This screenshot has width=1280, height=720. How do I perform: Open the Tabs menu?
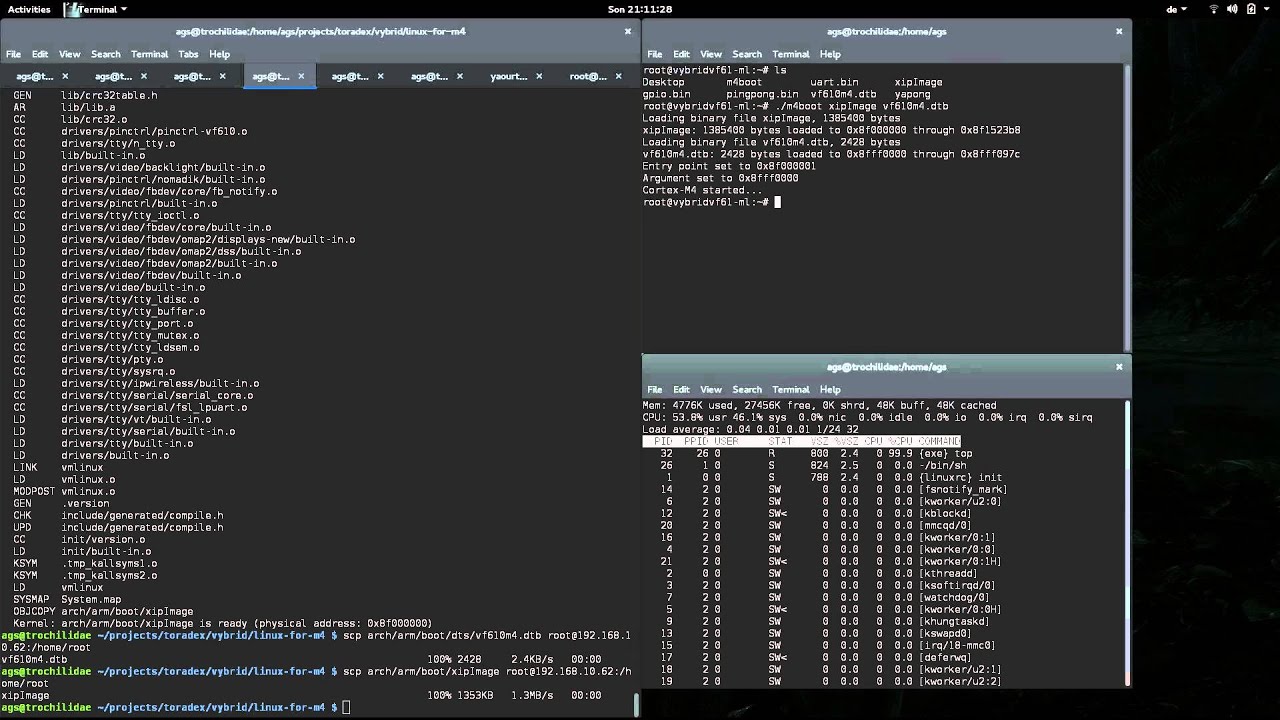click(x=188, y=54)
